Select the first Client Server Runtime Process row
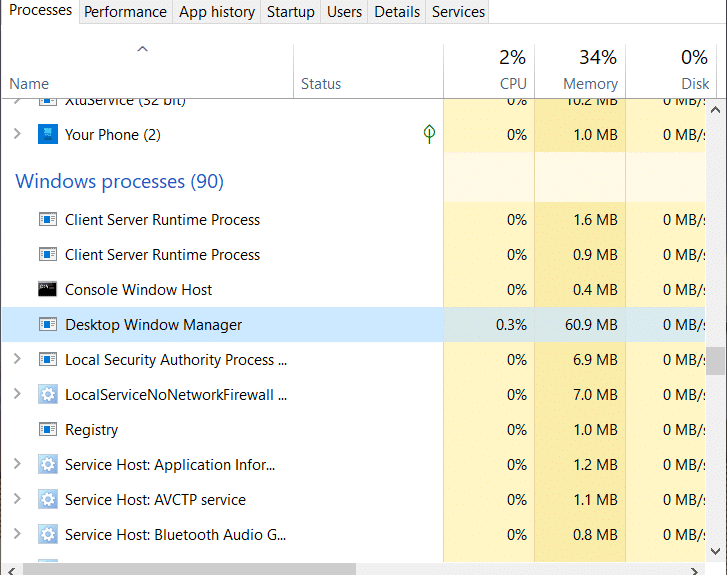The image size is (727, 575). (x=162, y=220)
